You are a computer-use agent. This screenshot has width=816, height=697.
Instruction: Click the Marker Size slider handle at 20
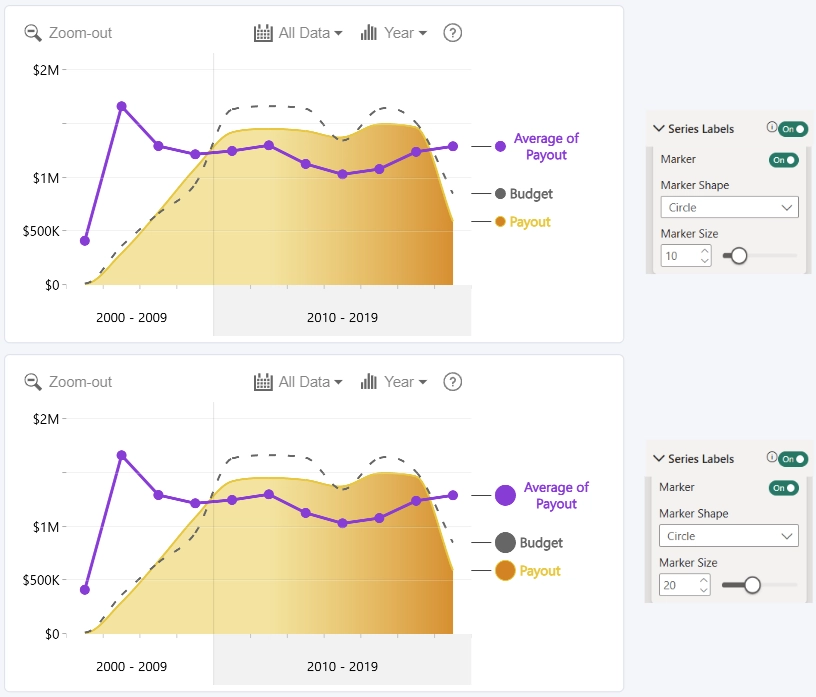pyautogui.click(x=752, y=585)
